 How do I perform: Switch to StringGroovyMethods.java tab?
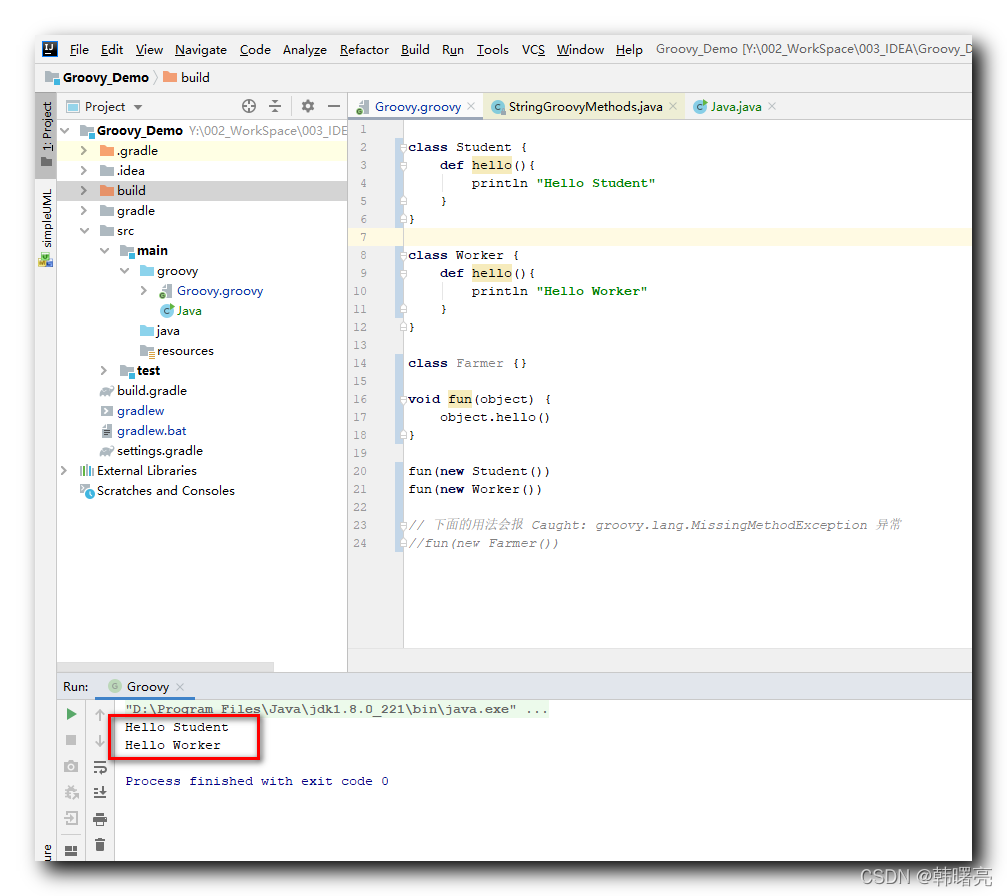pyautogui.click(x=585, y=107)
